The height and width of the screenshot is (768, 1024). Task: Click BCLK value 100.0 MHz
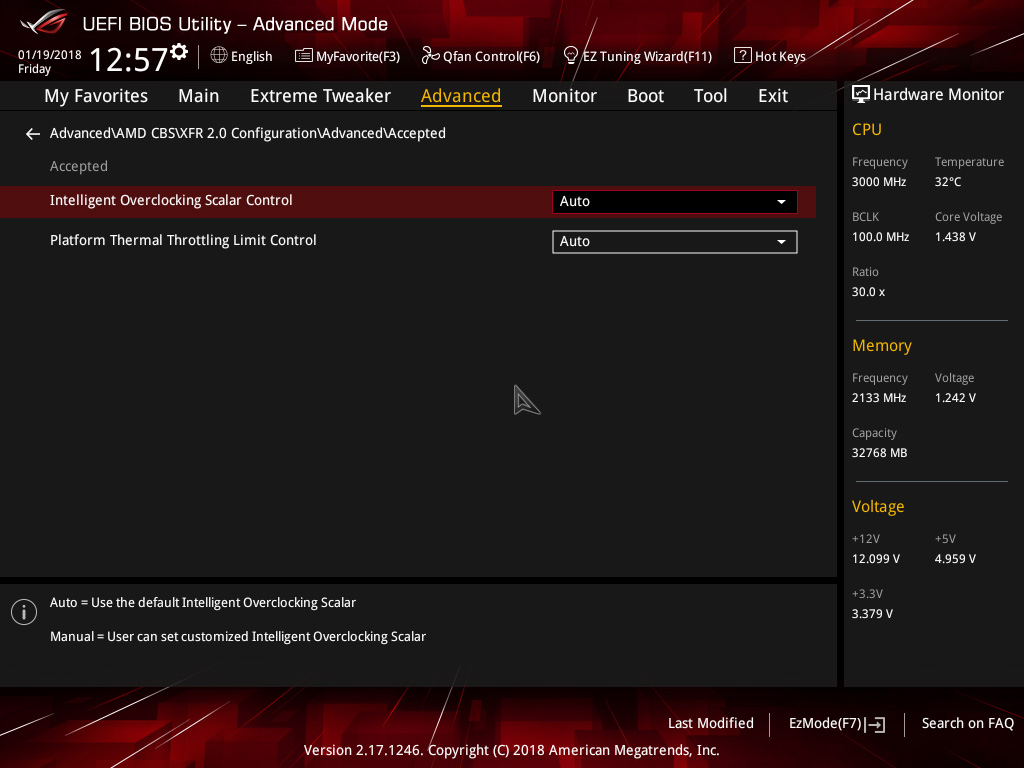[x=880, y=237]
